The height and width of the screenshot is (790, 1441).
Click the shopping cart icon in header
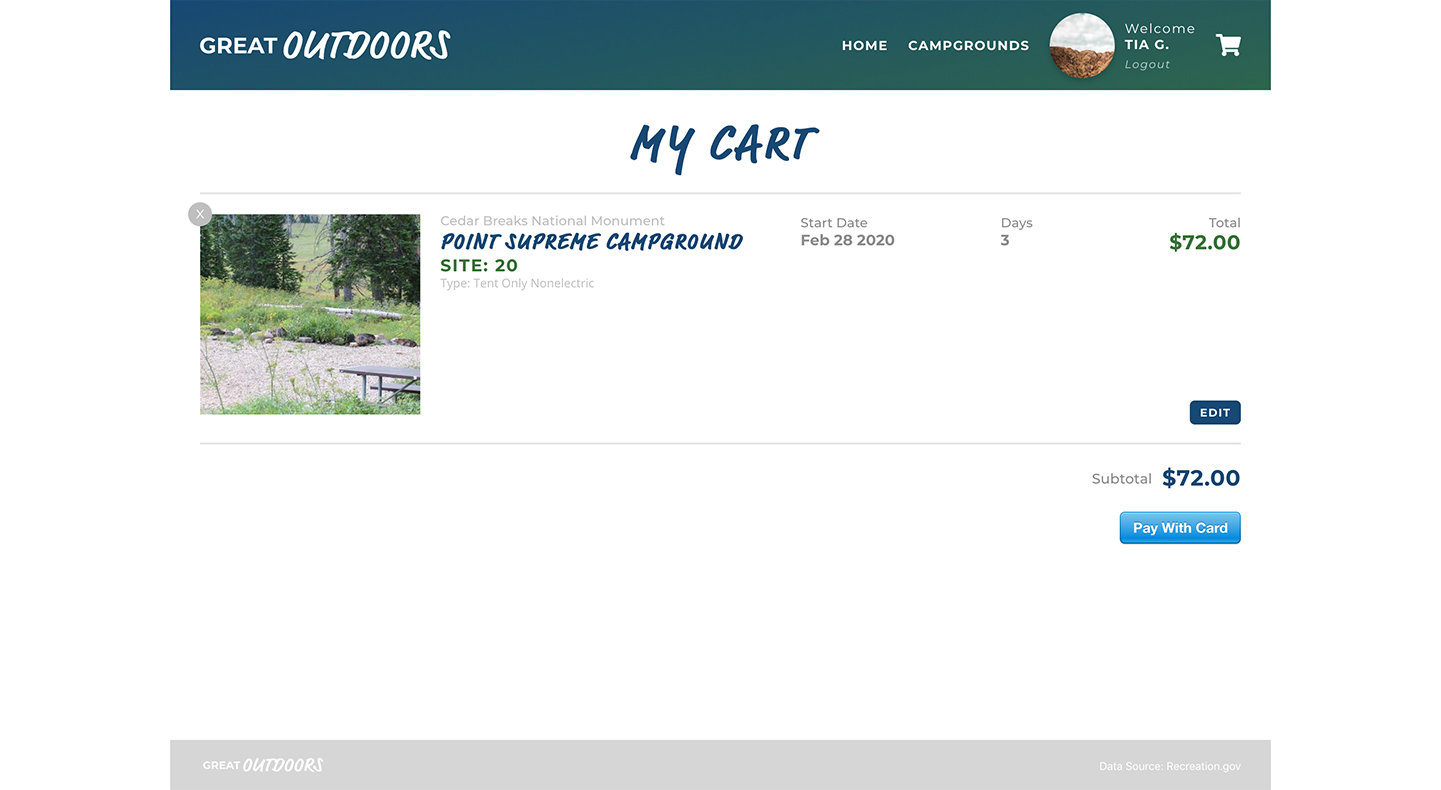(x=1228, y=45)
